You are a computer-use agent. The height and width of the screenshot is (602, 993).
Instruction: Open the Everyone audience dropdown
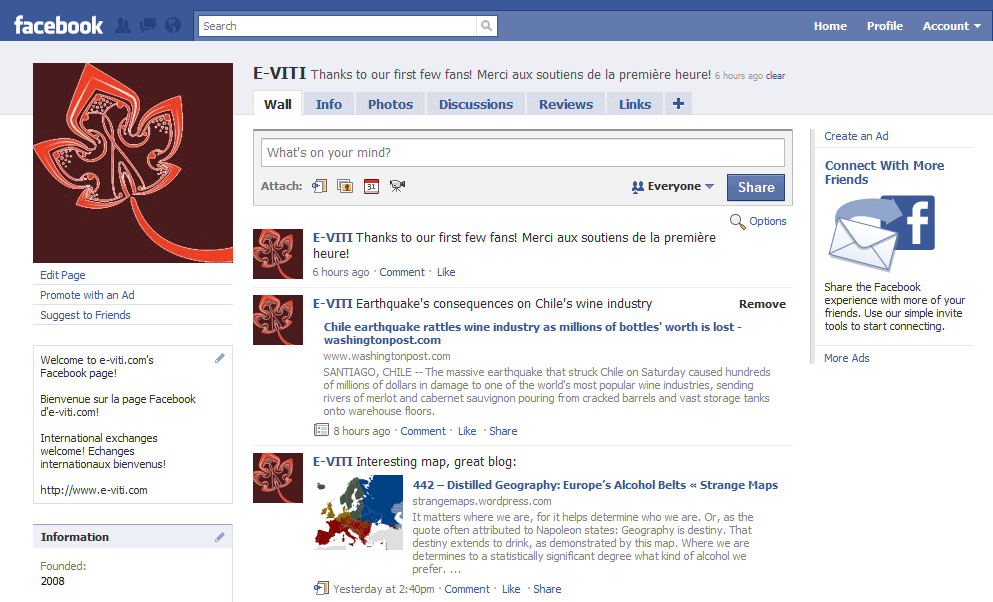673,187
